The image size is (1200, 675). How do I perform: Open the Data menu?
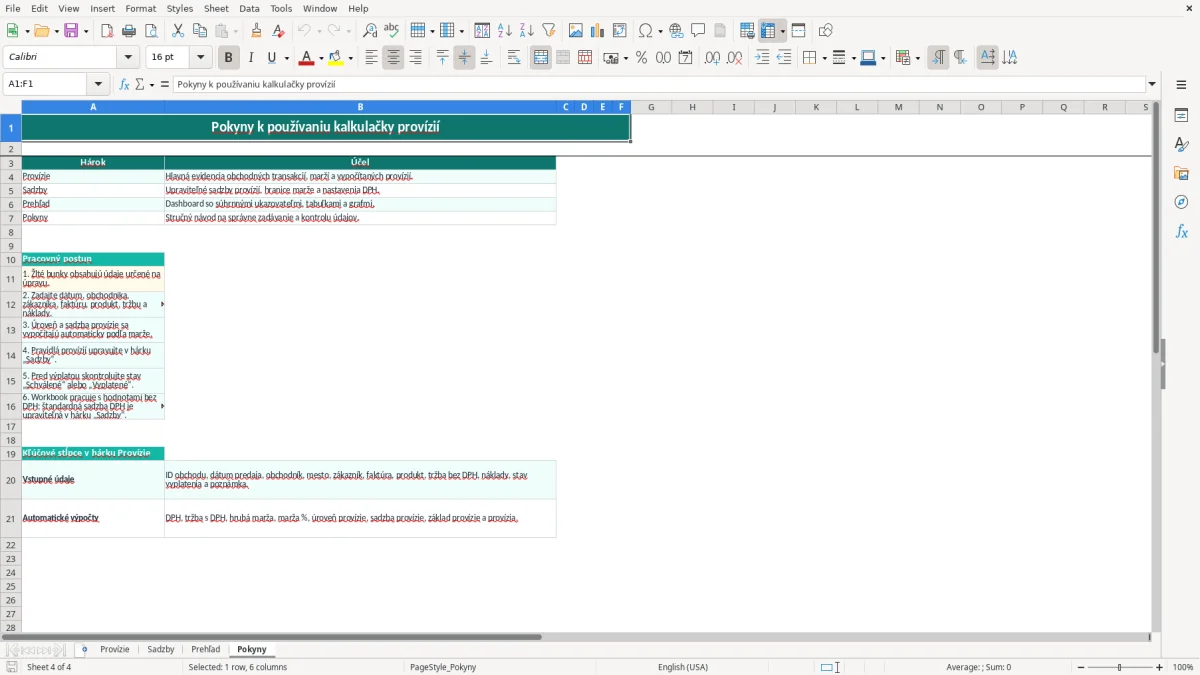(x=249, y=8)
